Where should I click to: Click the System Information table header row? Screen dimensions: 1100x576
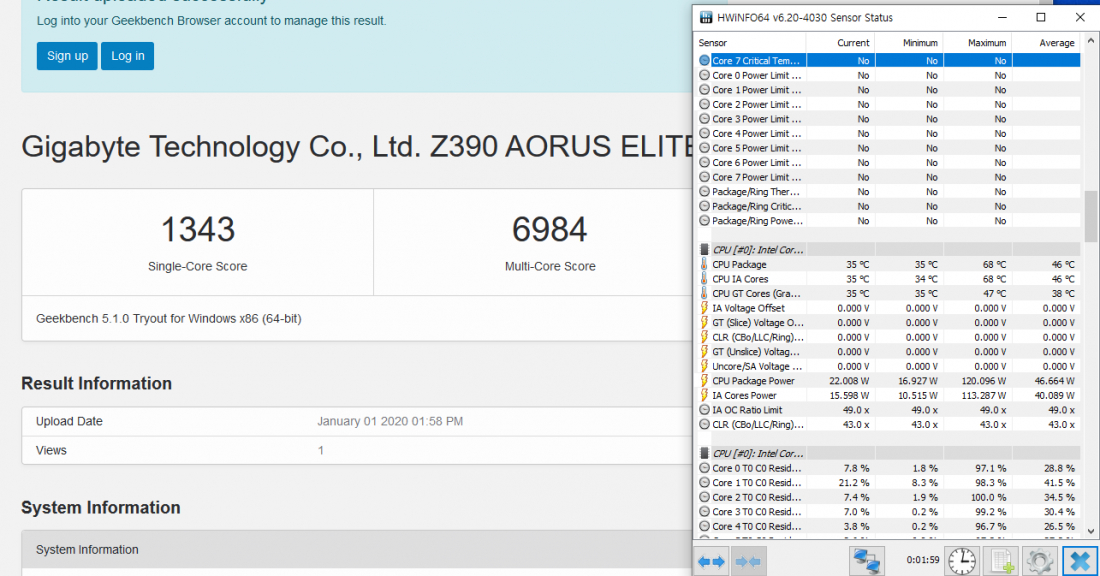pyautogui.click(x=357, y=550)
